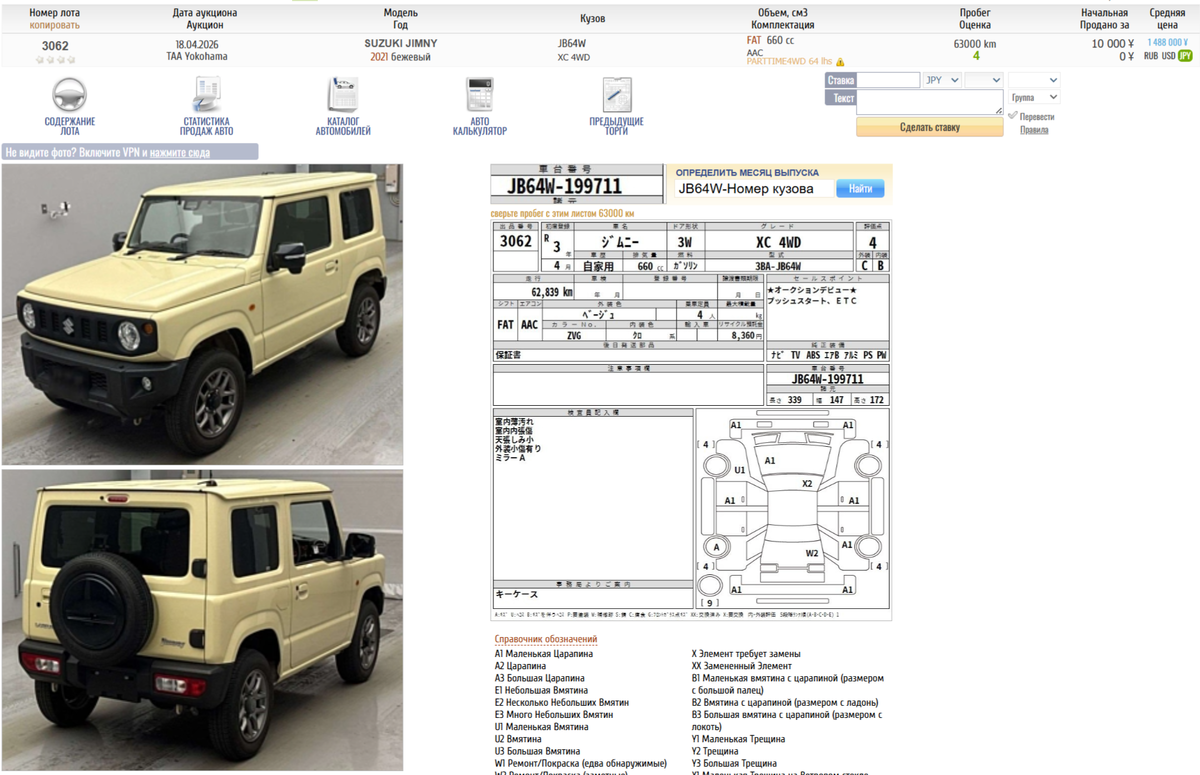Open the dropdown right of the JPY selector

pos(984,79)
